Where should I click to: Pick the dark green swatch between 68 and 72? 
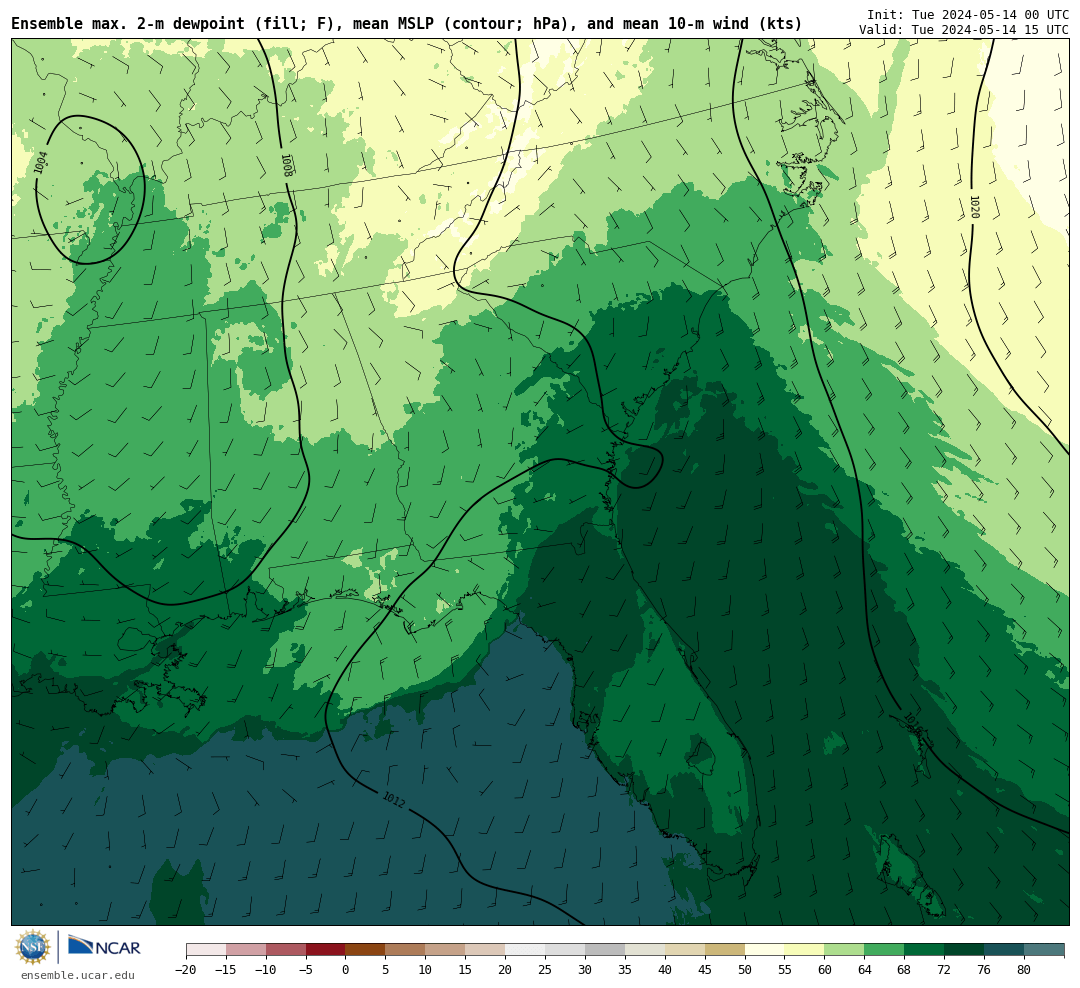click(x=925, y=950)
